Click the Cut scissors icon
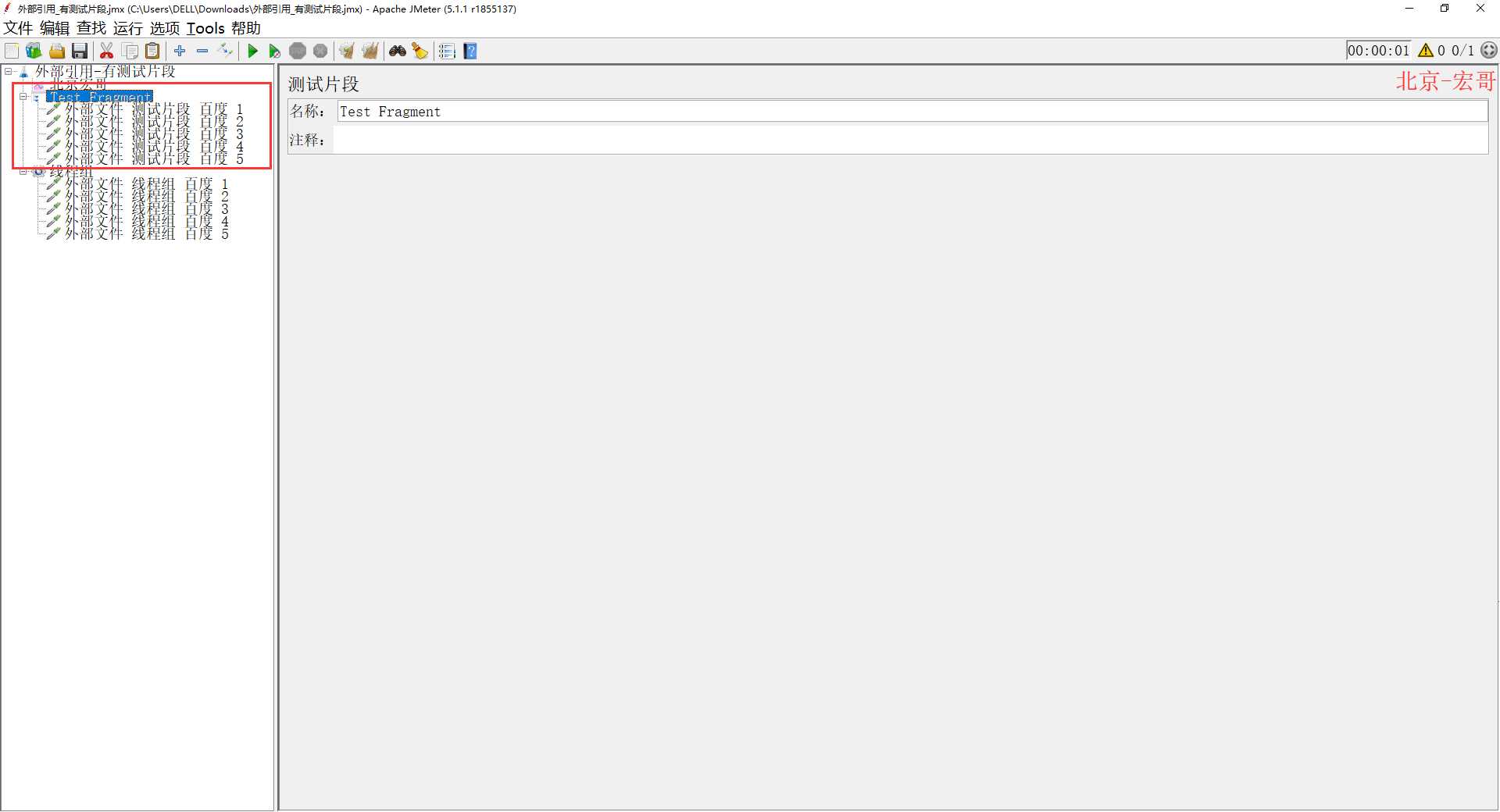1500x812 pixels. click(x=107, y=51)
